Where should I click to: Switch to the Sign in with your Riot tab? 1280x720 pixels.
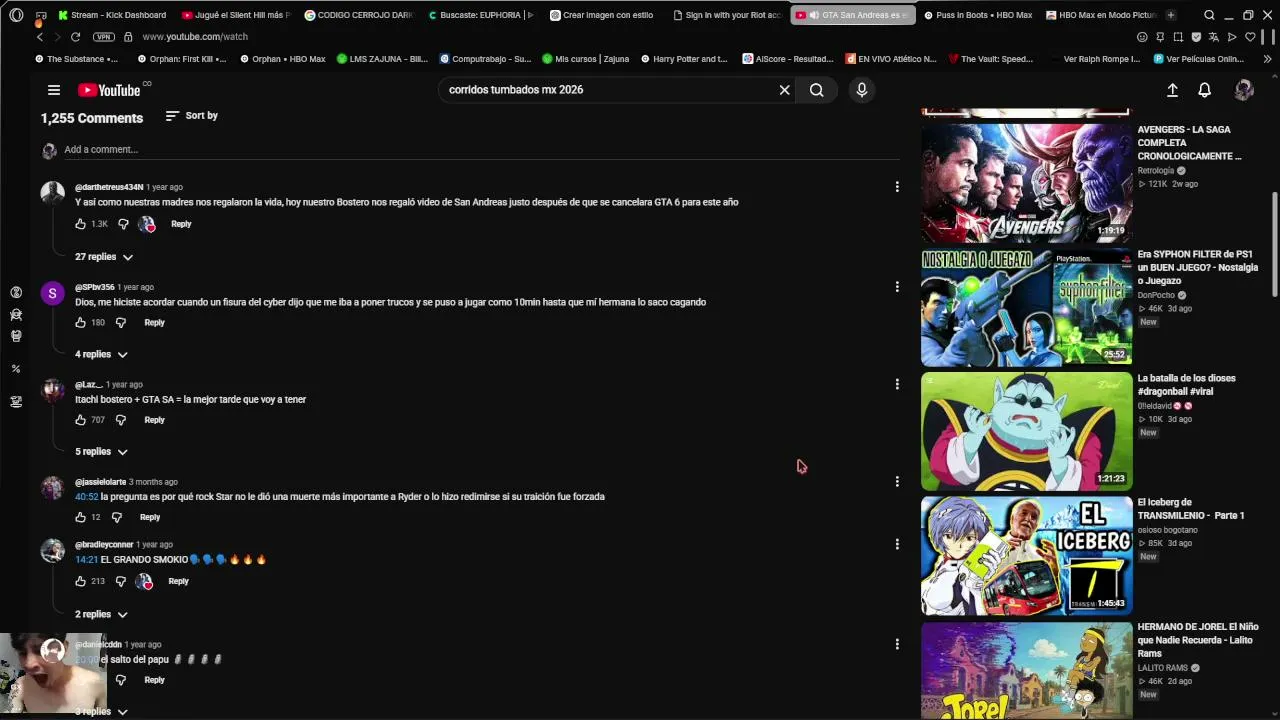(727, 15)
